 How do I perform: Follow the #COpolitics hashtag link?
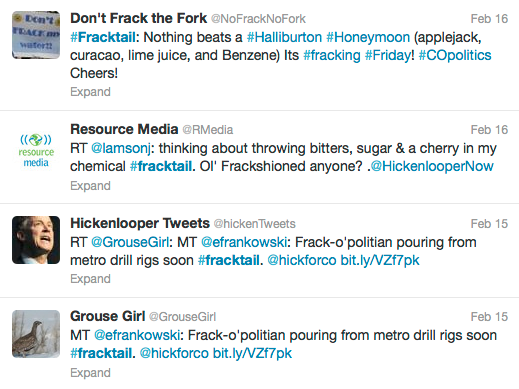click(x=455, y=55)
